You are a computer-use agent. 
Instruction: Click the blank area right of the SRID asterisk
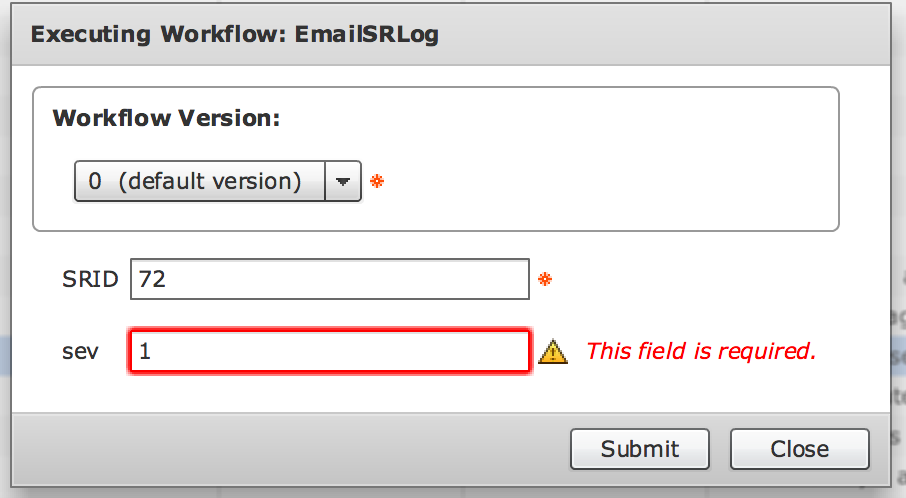(x=693, y=280)
